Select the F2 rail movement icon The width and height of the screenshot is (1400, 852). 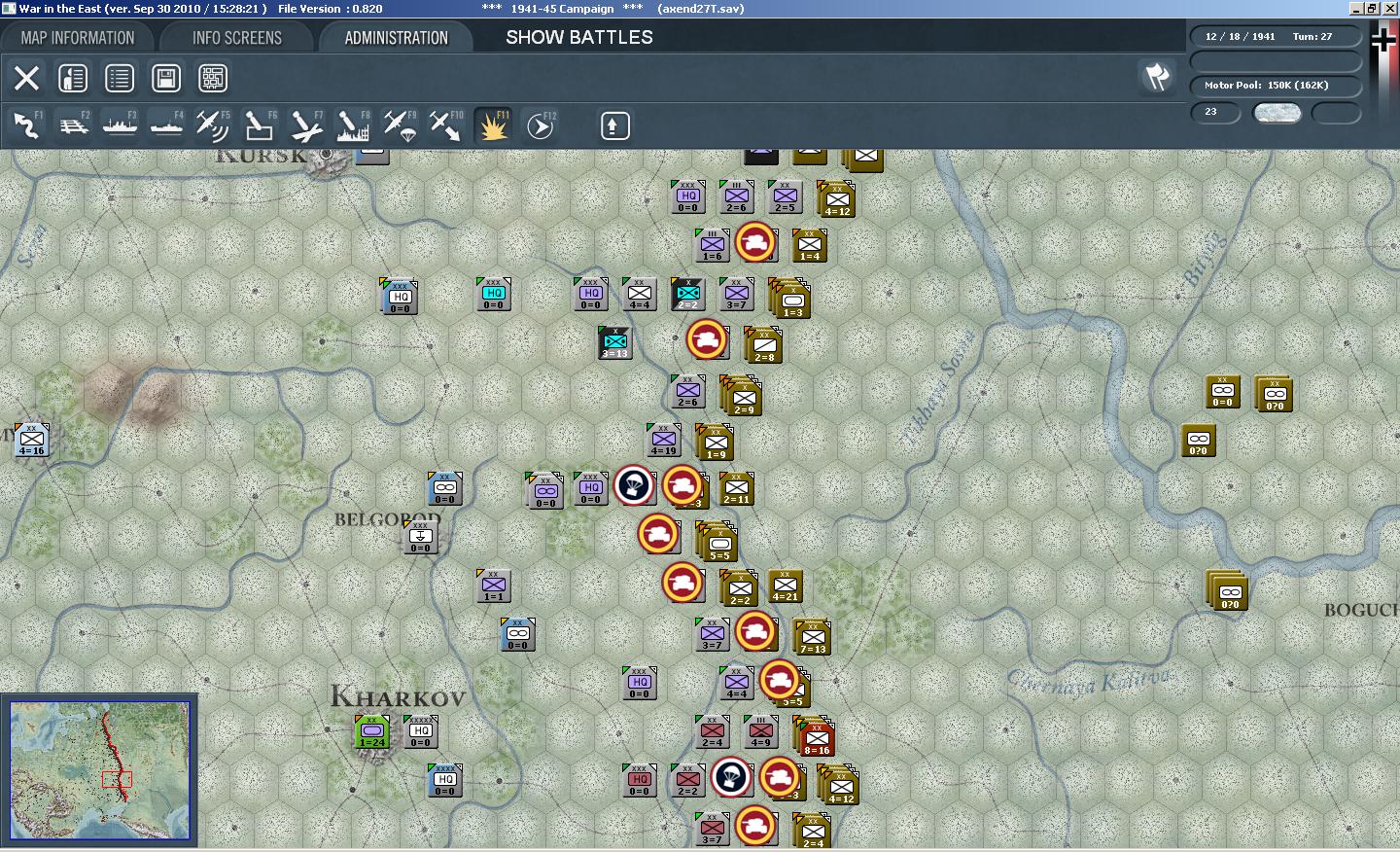coord(73,125)
